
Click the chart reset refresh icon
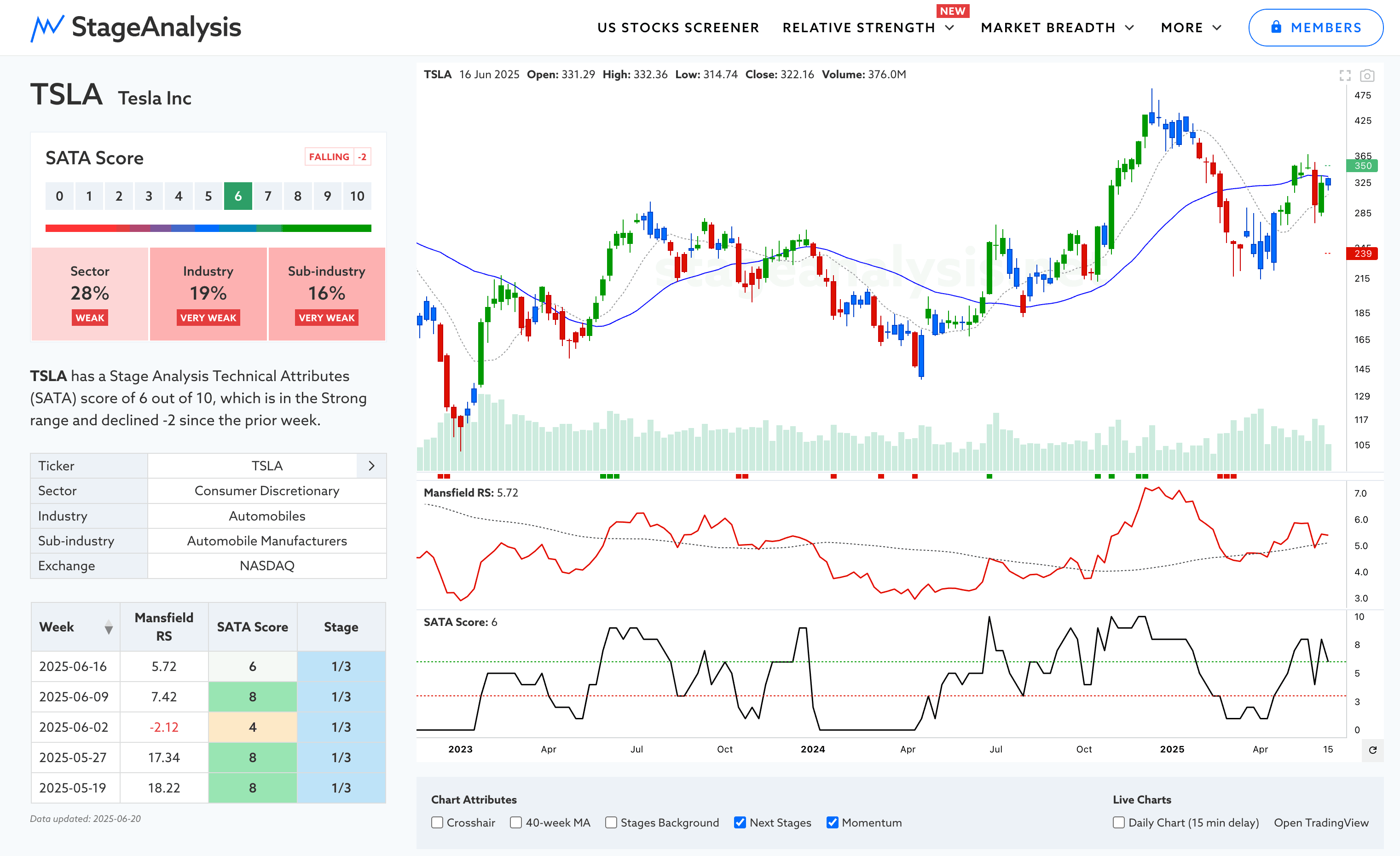[x=1373, y=750]
